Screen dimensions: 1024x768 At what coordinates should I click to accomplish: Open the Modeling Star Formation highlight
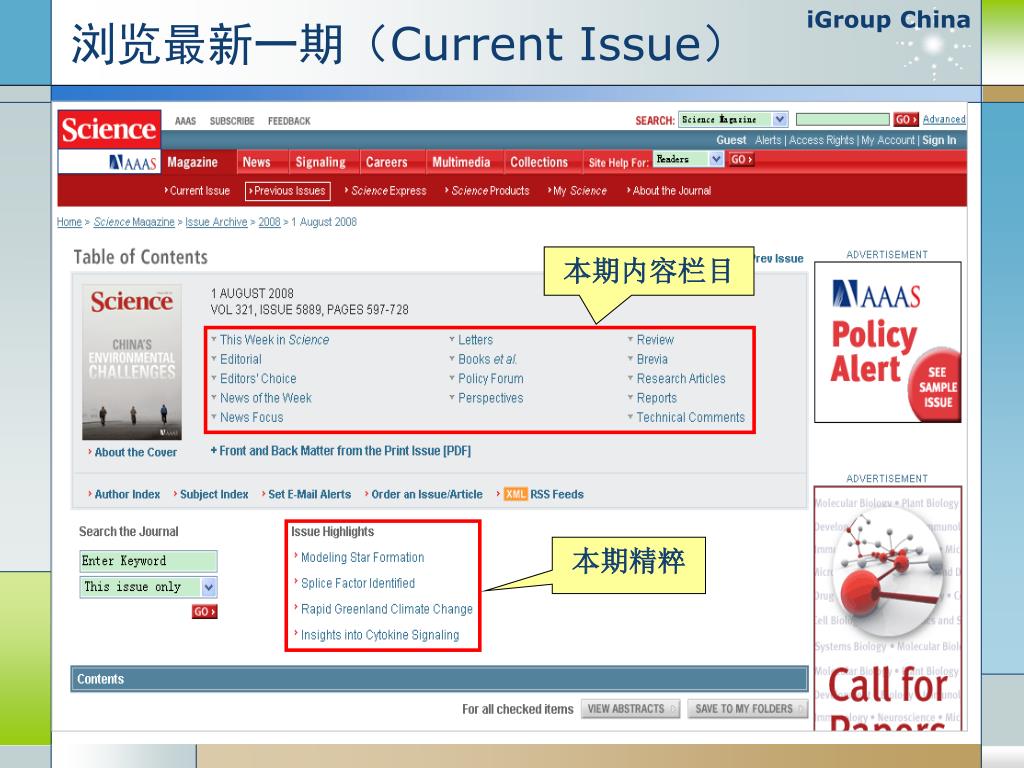click(x=362, y=558)
